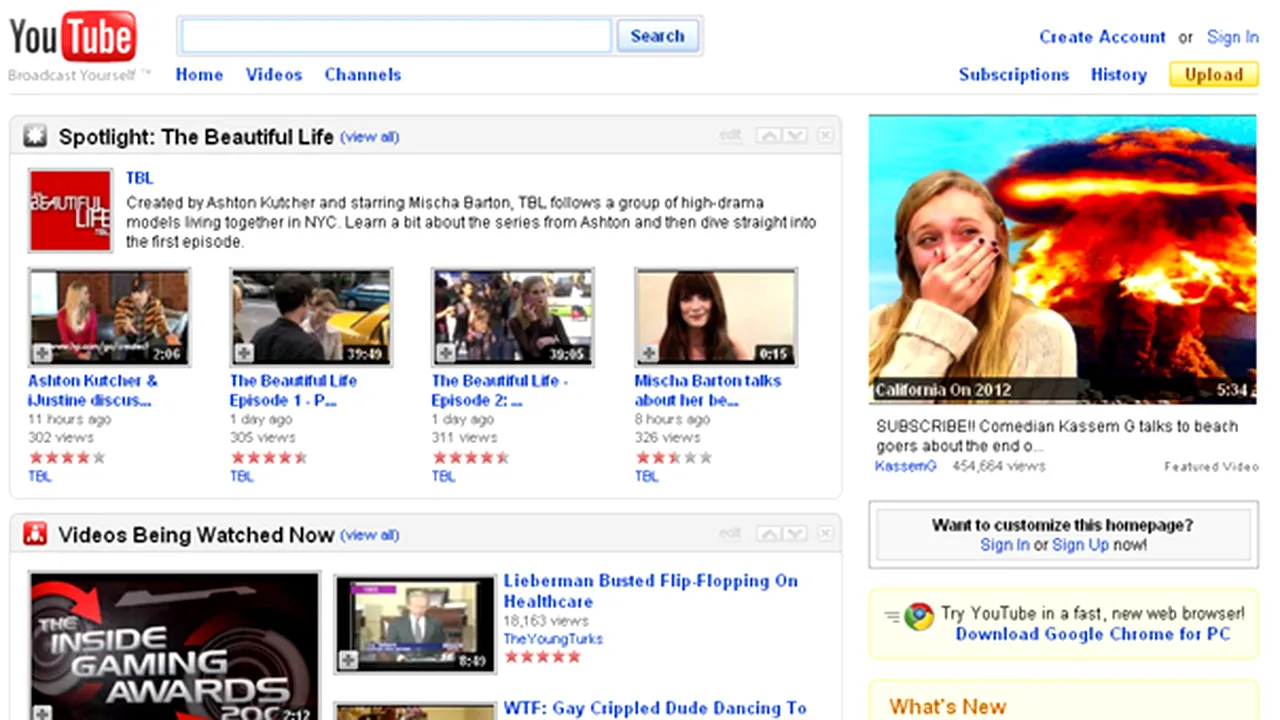Close the Spotlight module
Viewport: 1280px width, 720px height.
pyautogui.click(x=825, y=136)
